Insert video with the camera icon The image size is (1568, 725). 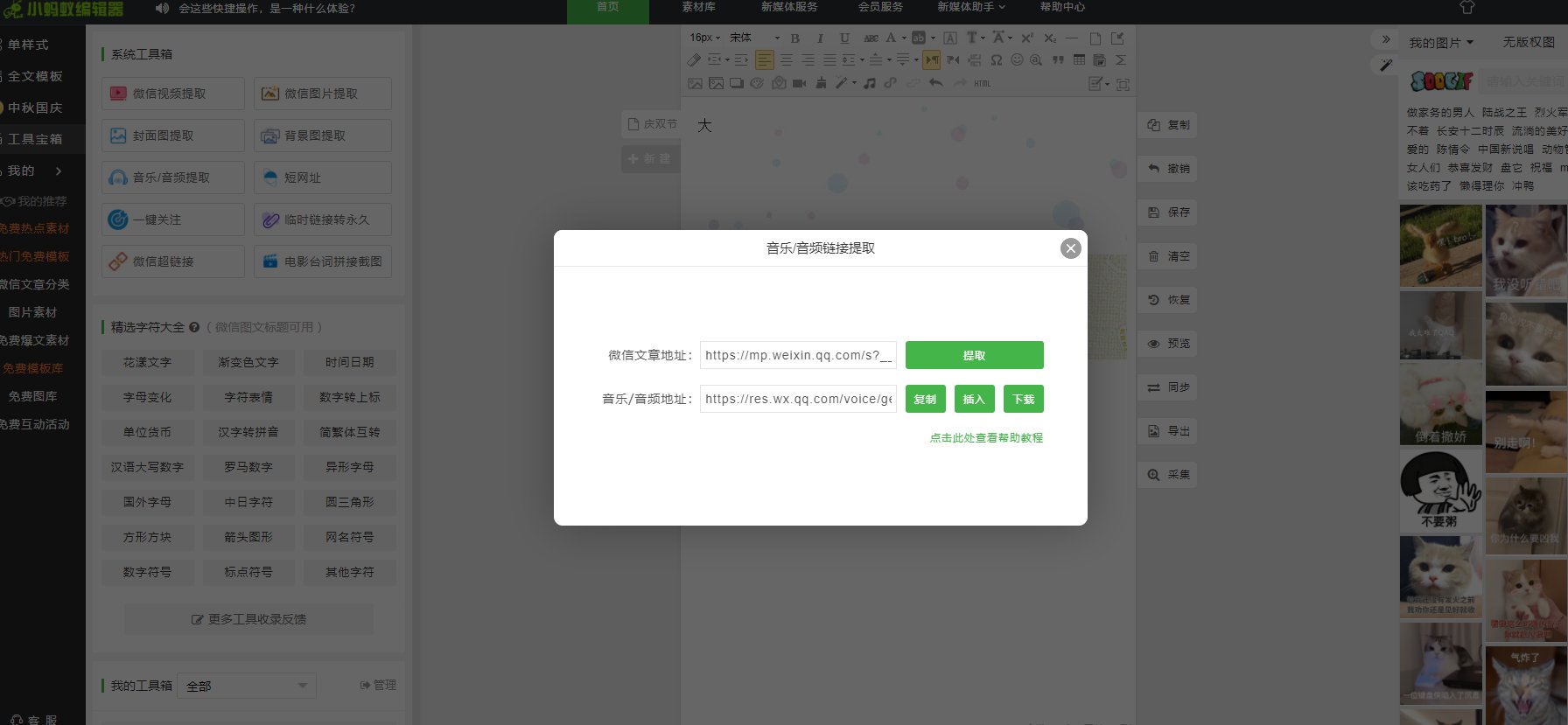(x=799, y=83)
